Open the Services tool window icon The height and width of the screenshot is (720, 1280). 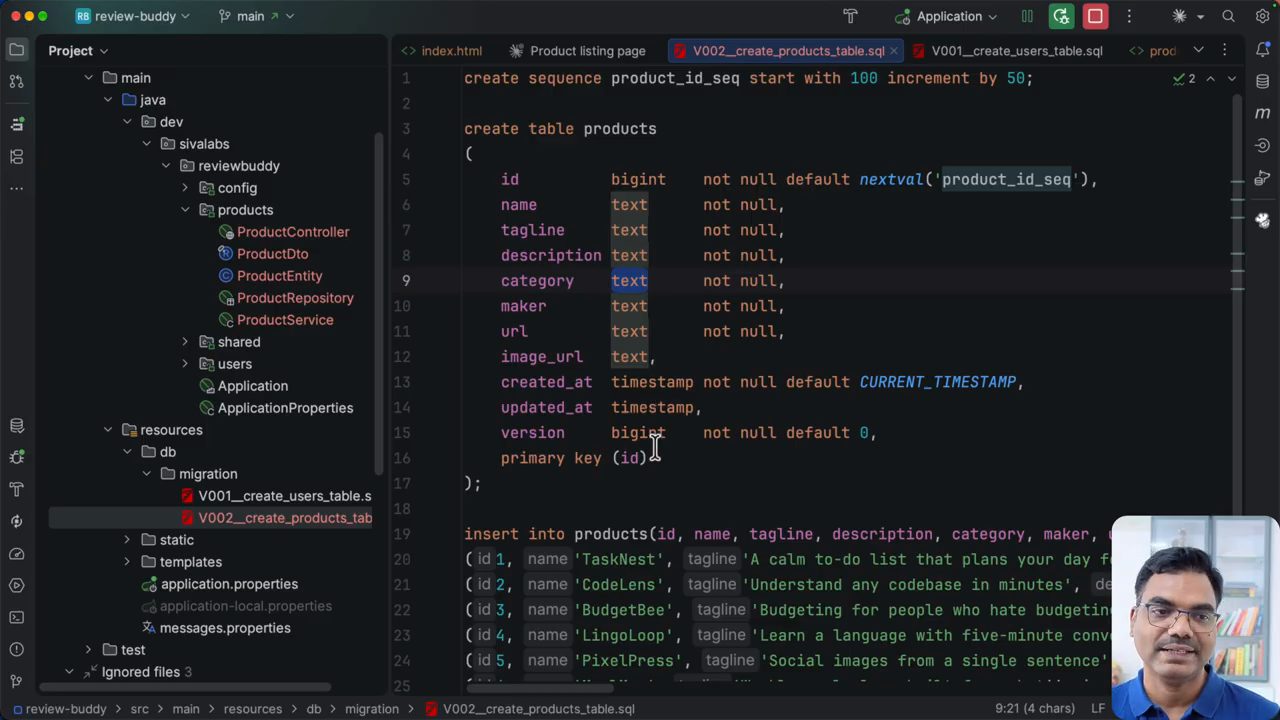(x=16, y=586)
